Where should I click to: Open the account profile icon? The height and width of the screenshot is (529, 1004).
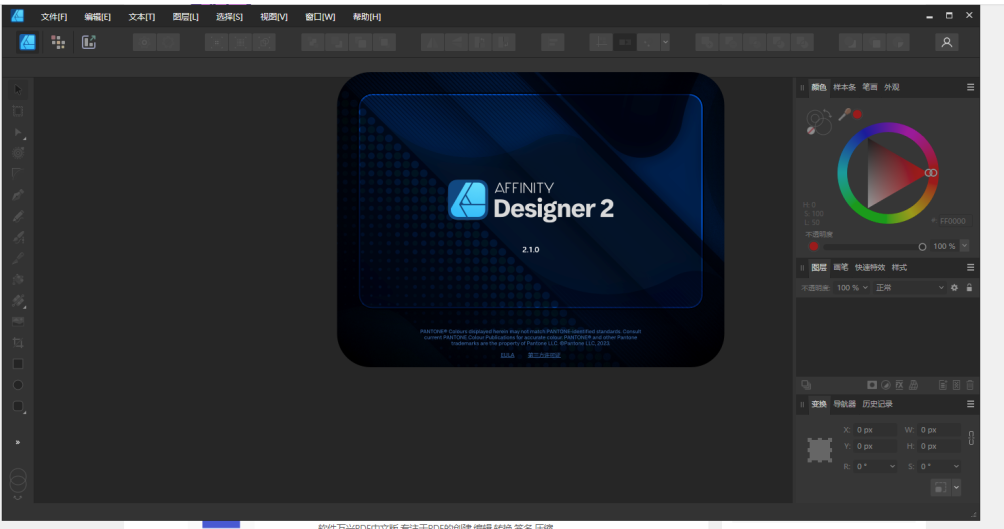(x=946, y=42)
